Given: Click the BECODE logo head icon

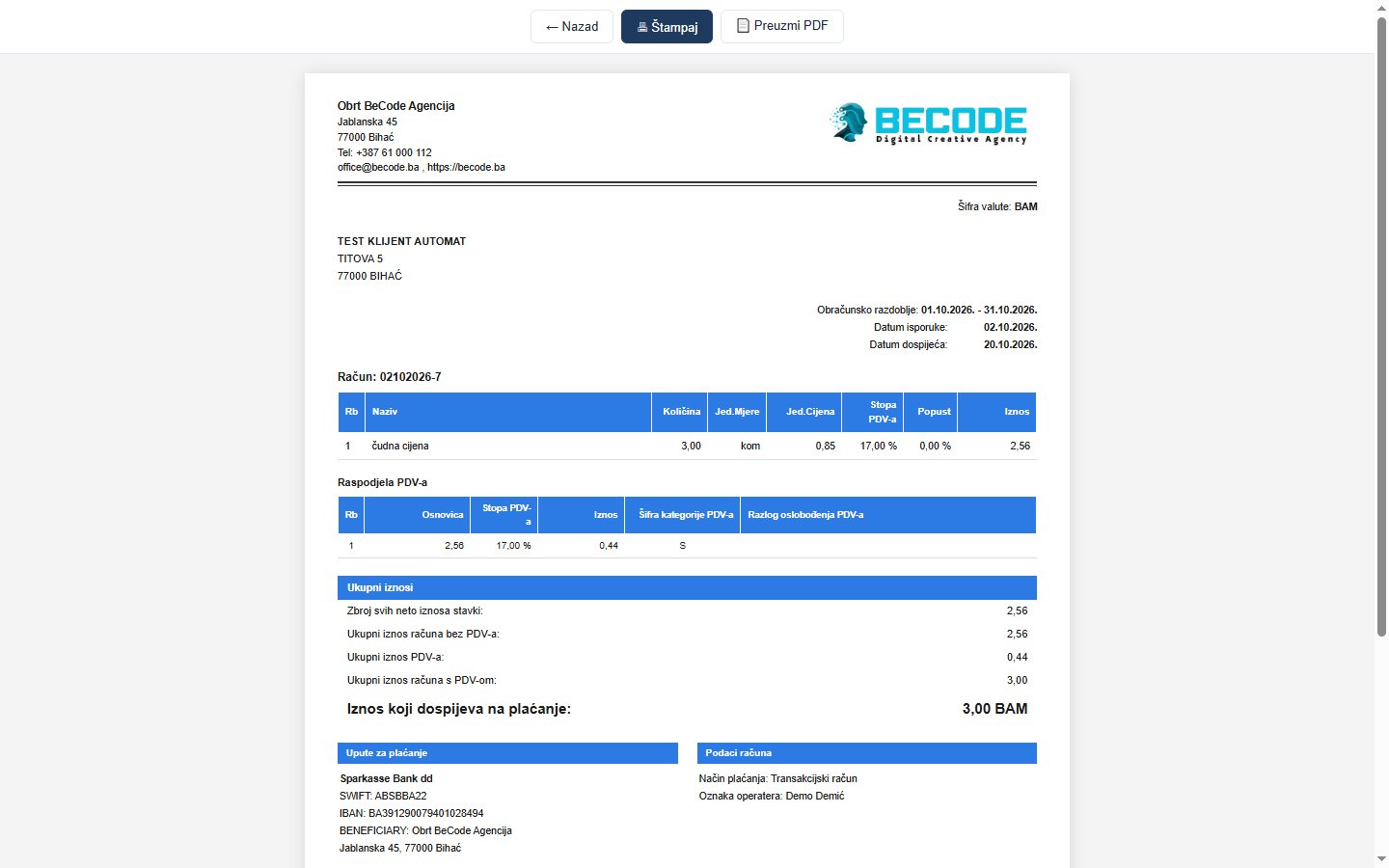Looking at the screenshot, I should point(848,122).
